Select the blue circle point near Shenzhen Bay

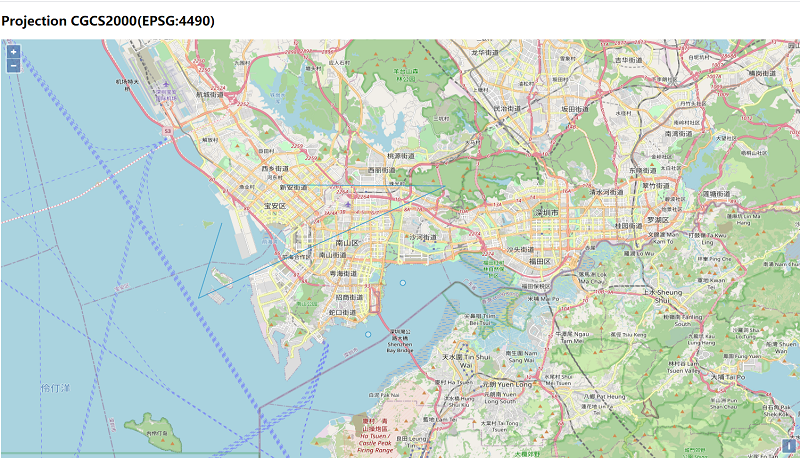(403, 284)
